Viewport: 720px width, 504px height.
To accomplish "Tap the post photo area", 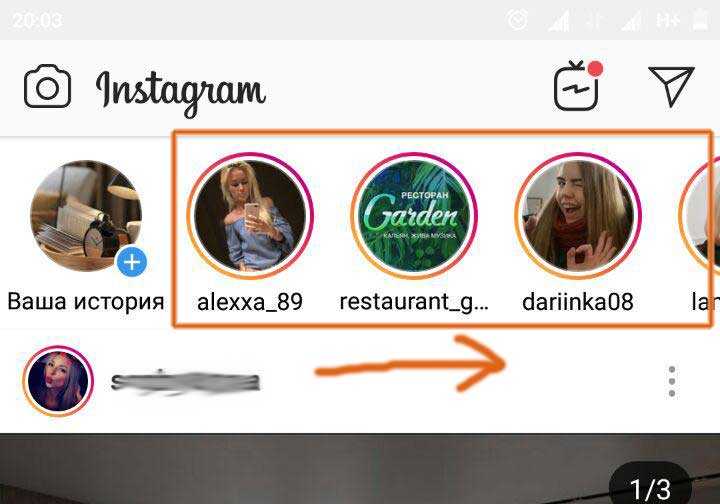I will click(360, 469).
